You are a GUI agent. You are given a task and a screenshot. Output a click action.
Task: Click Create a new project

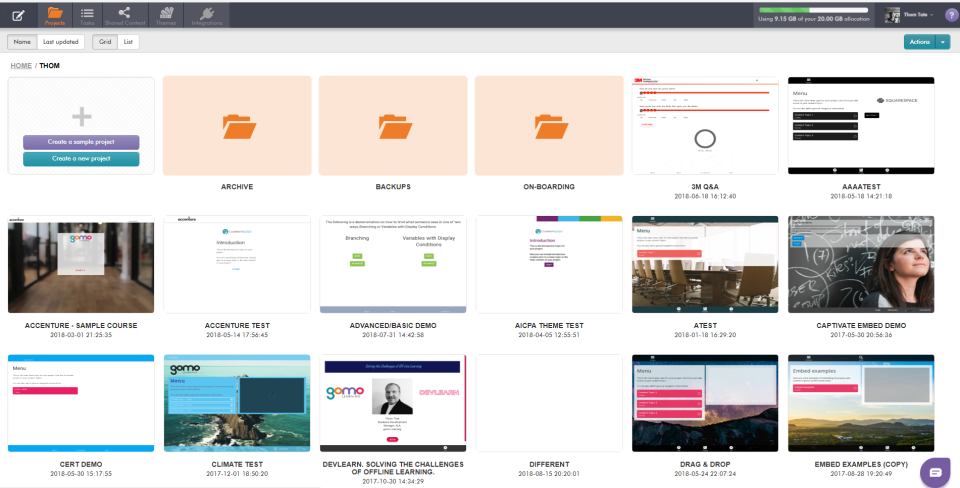[x=81, y=159]
